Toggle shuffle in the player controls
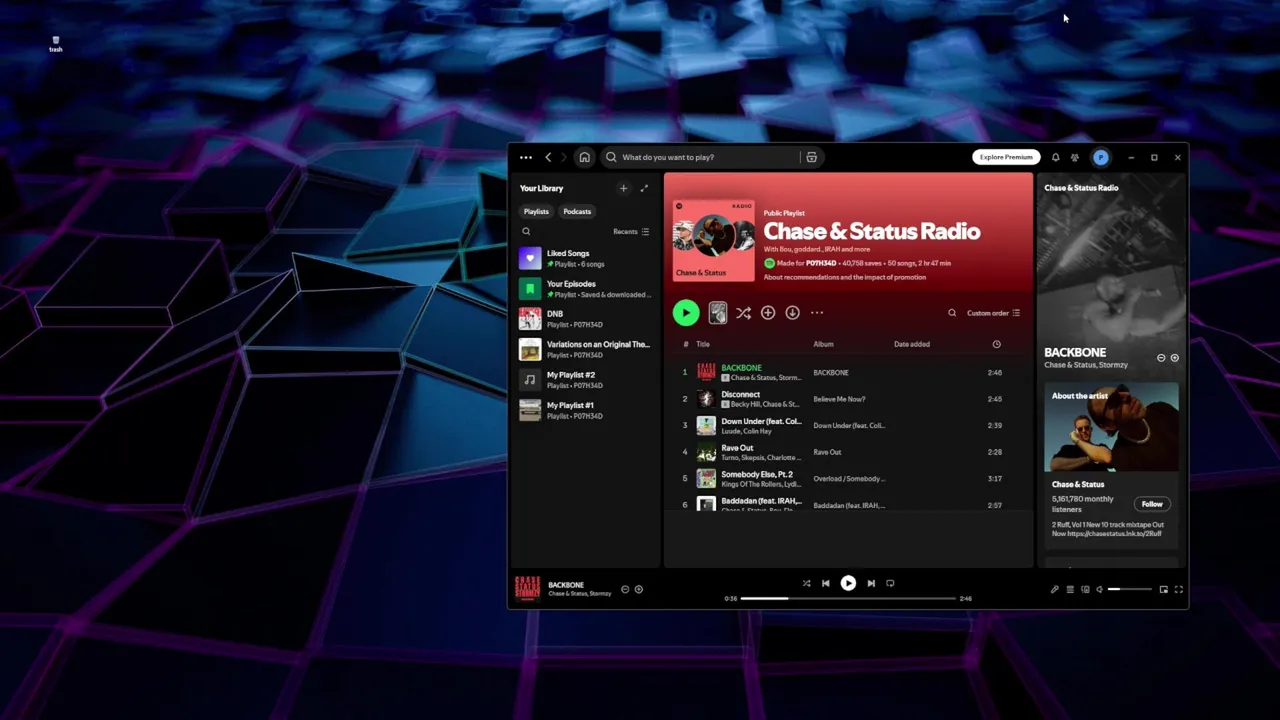Screen dimensions: 1280x720 806,583
